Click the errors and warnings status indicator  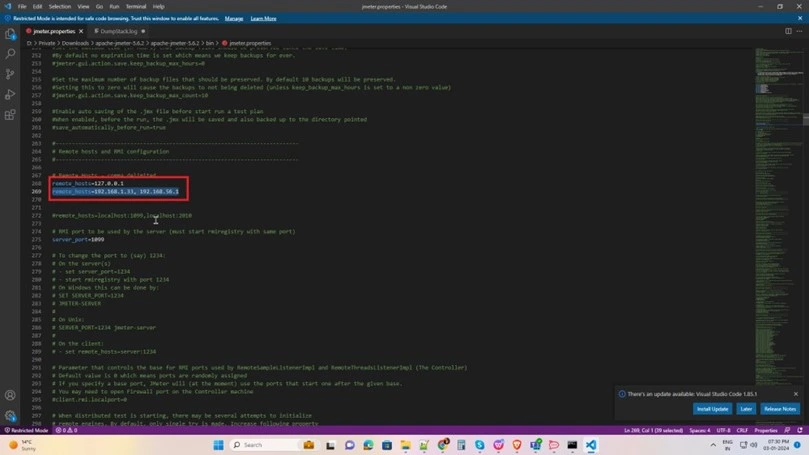(x=66, y=430)
